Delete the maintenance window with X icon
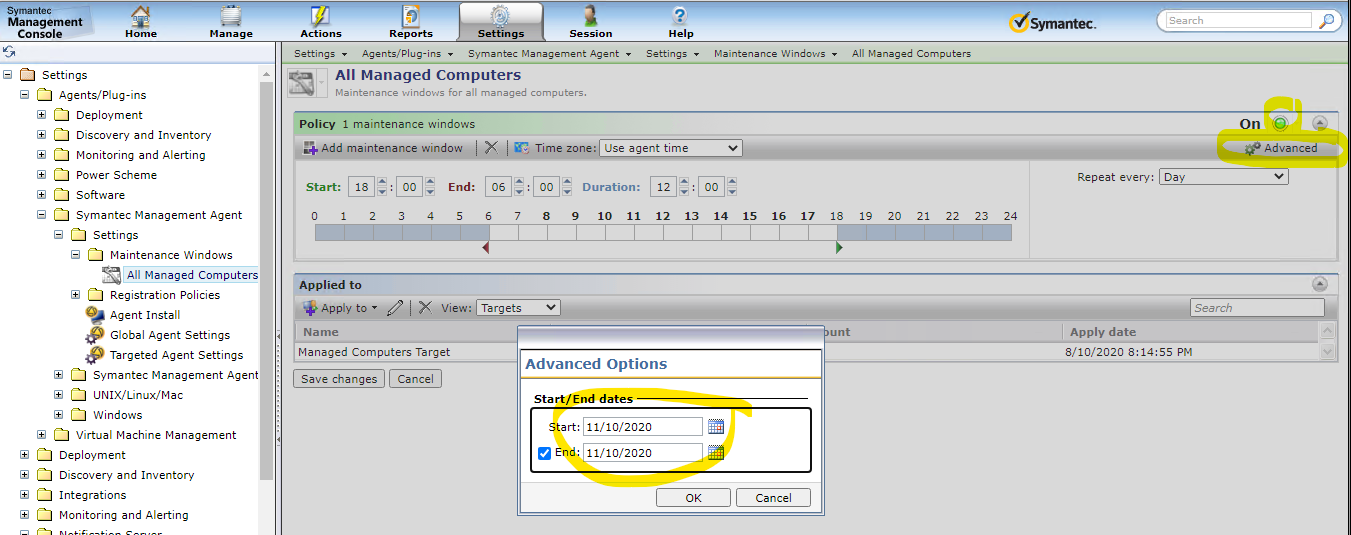1351x535 pixels. (x=490, y=147)
